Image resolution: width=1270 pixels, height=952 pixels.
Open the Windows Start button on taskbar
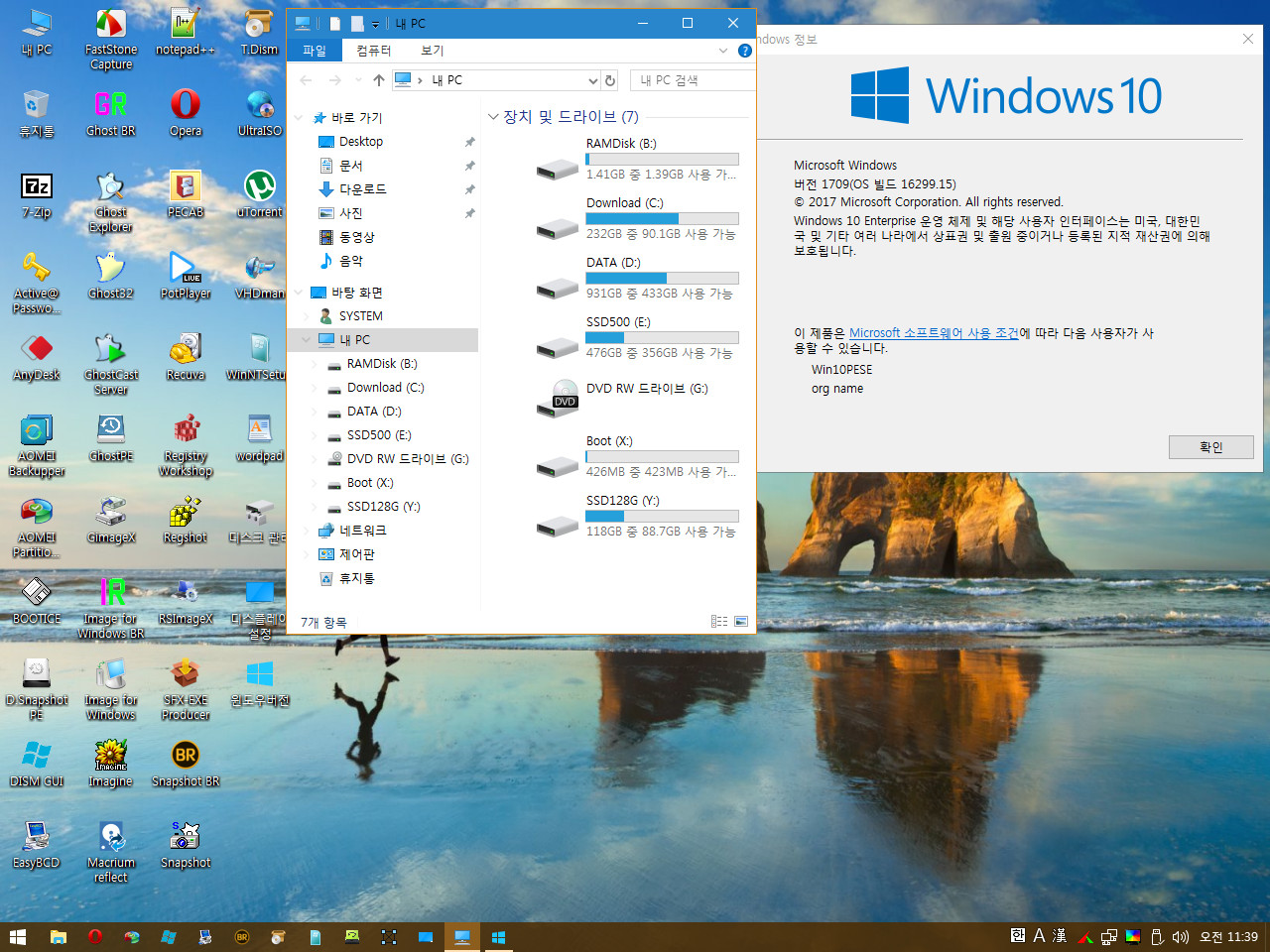[x=17, y=936]
